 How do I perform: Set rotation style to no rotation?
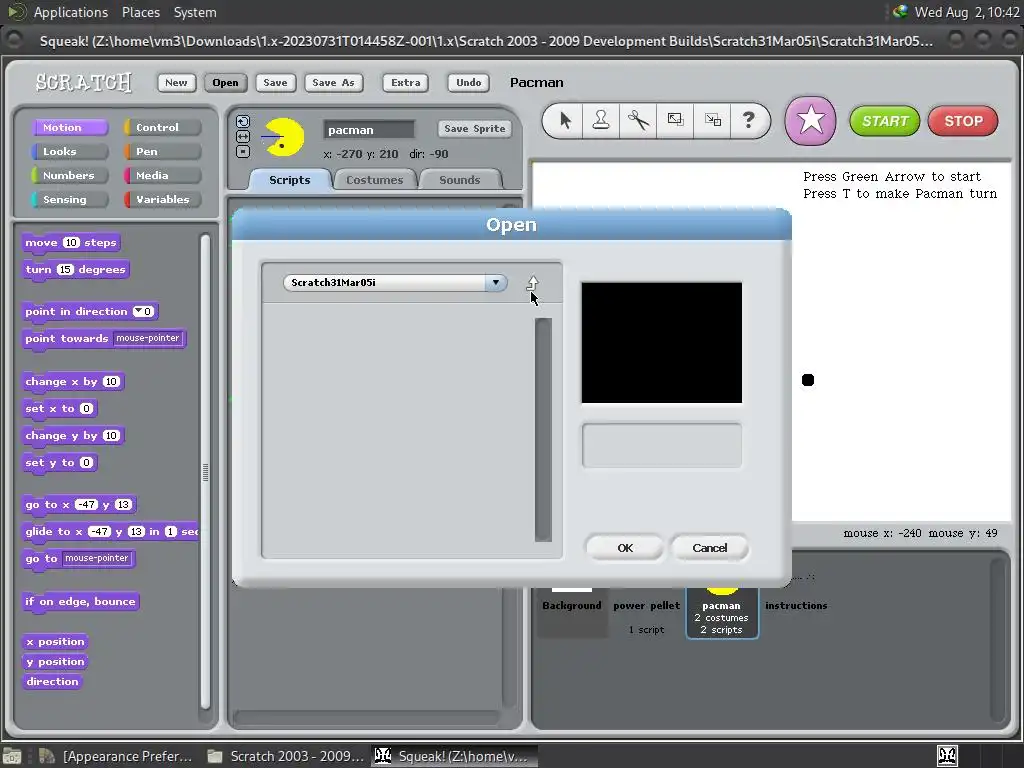(x=243, y=152)
